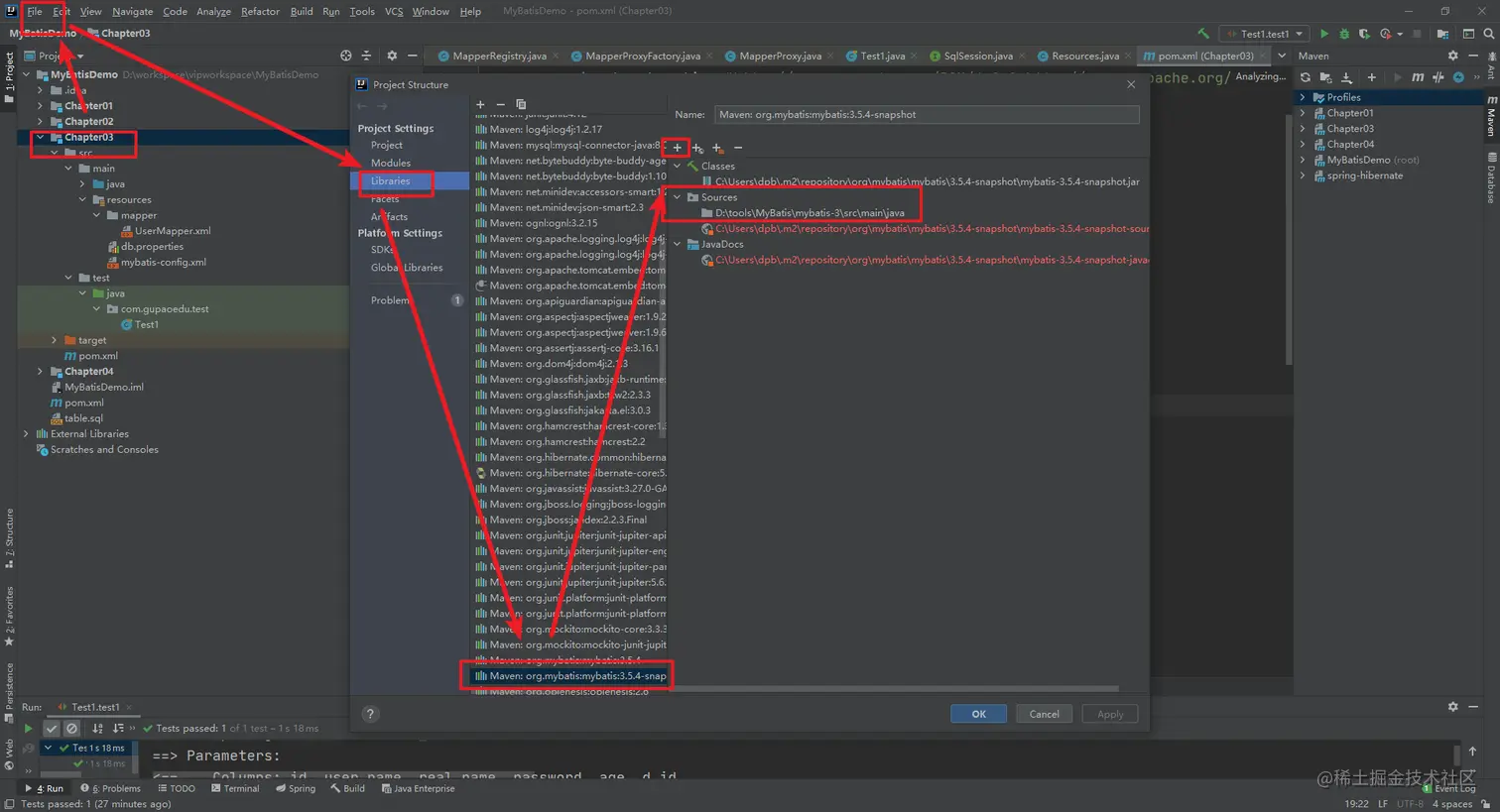Click the Cancel button in Project Structure
This screenshot has width=1500, height=812.
[x=1044, y=714]
